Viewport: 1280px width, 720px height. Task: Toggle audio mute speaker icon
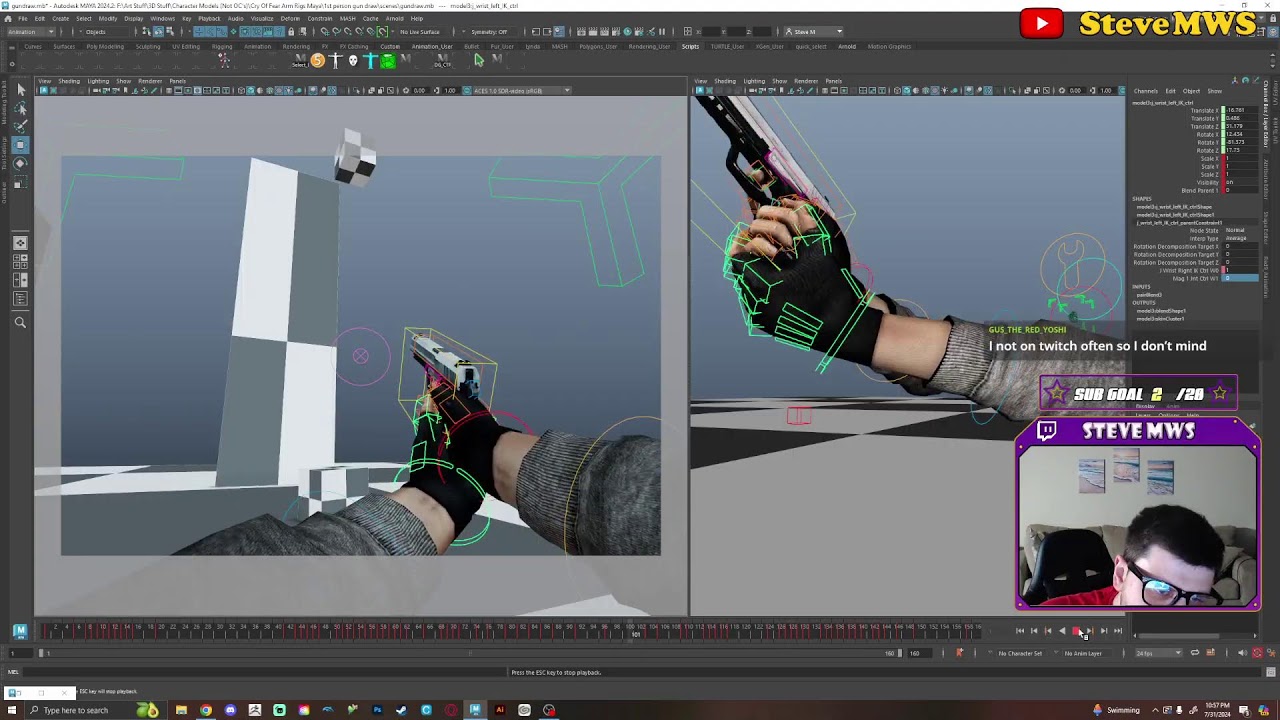click(x=1242, y=653)
